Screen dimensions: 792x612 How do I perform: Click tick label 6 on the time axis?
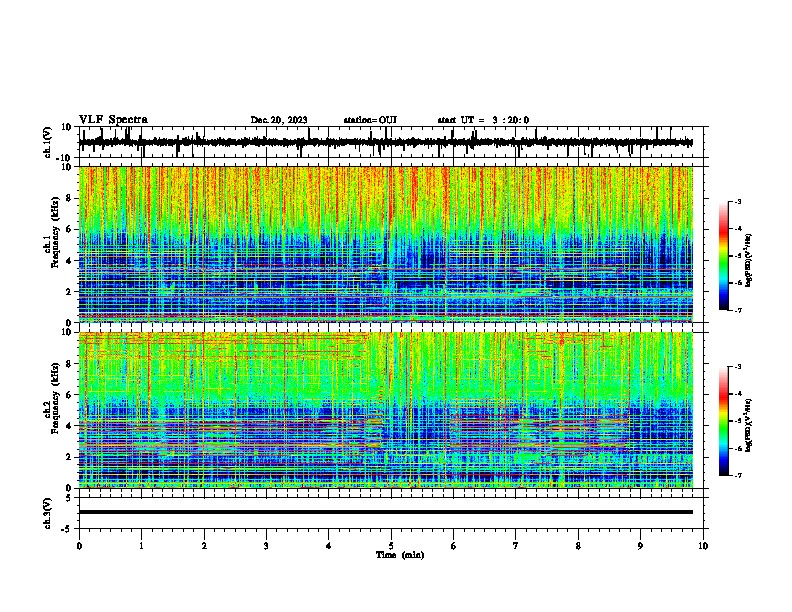tap(454, 546)
